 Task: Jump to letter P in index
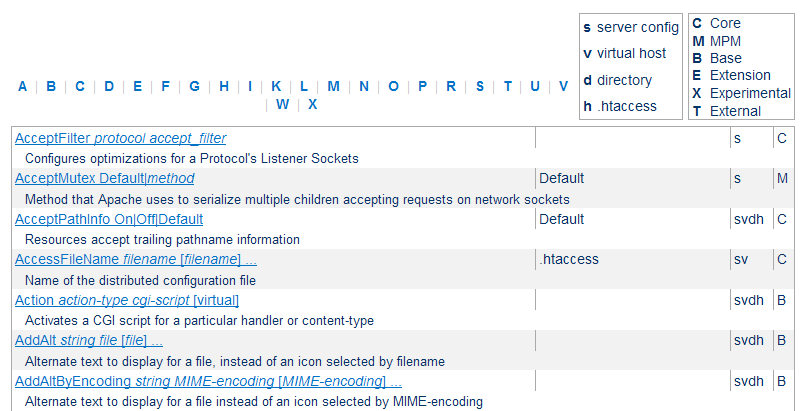pyautogui.click(x=423, y=86)
